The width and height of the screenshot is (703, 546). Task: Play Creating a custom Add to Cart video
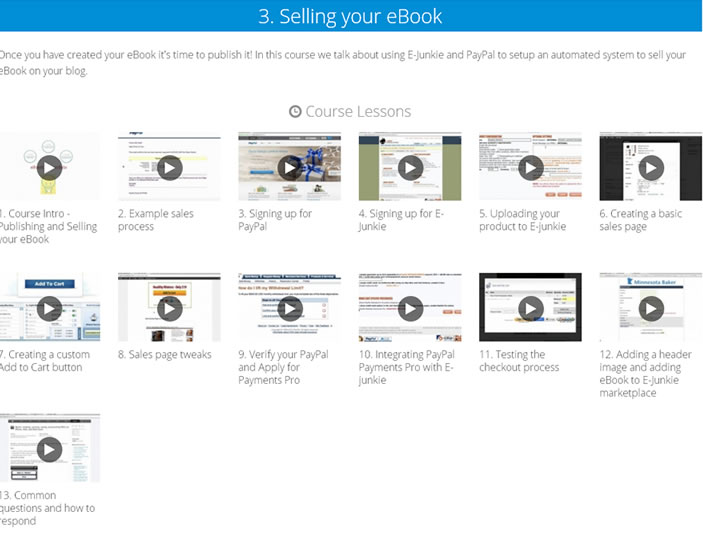pyautogui.click(x=49, y=308)
